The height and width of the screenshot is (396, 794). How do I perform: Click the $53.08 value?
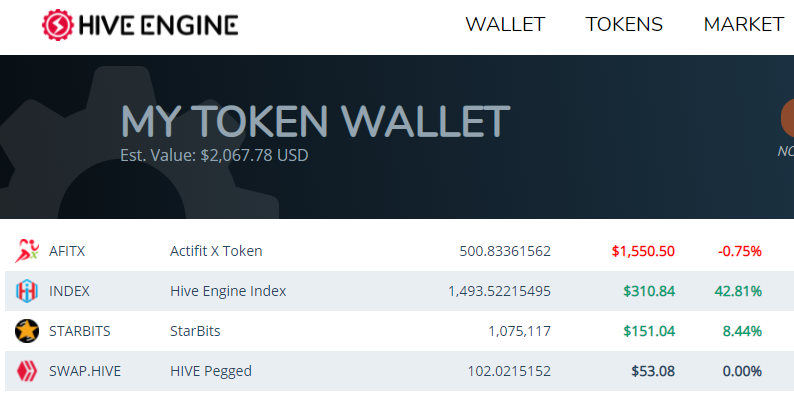click(653, 371)
